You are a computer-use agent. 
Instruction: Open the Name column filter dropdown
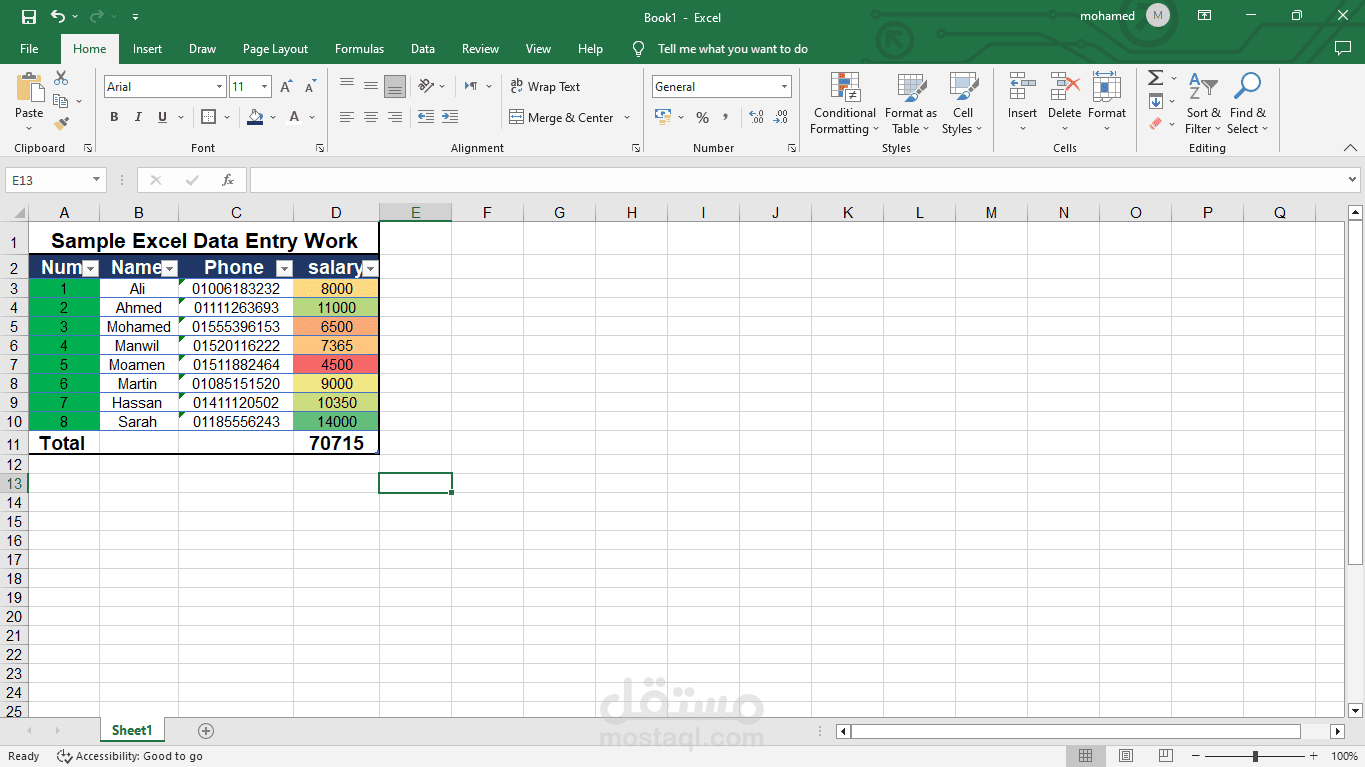169,268
